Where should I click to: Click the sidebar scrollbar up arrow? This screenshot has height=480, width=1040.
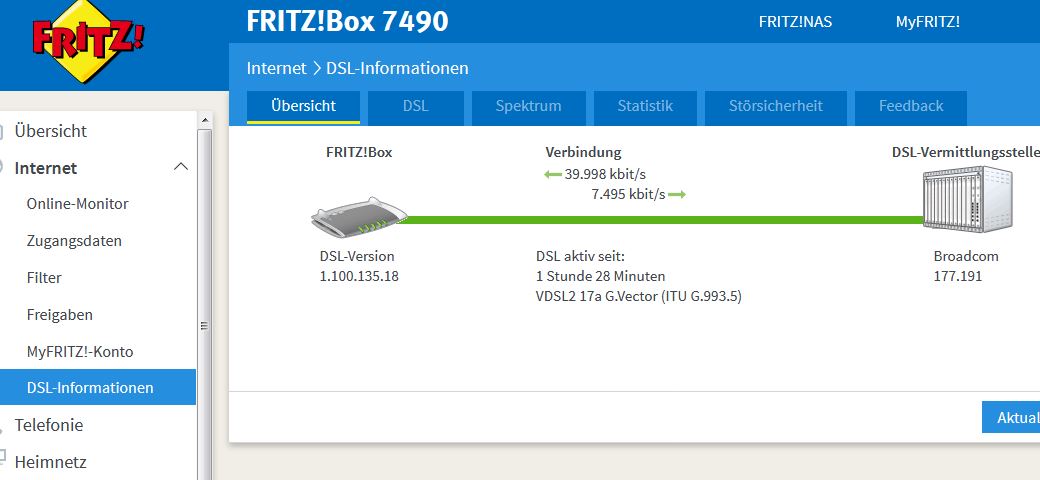(x=204, y=121)
